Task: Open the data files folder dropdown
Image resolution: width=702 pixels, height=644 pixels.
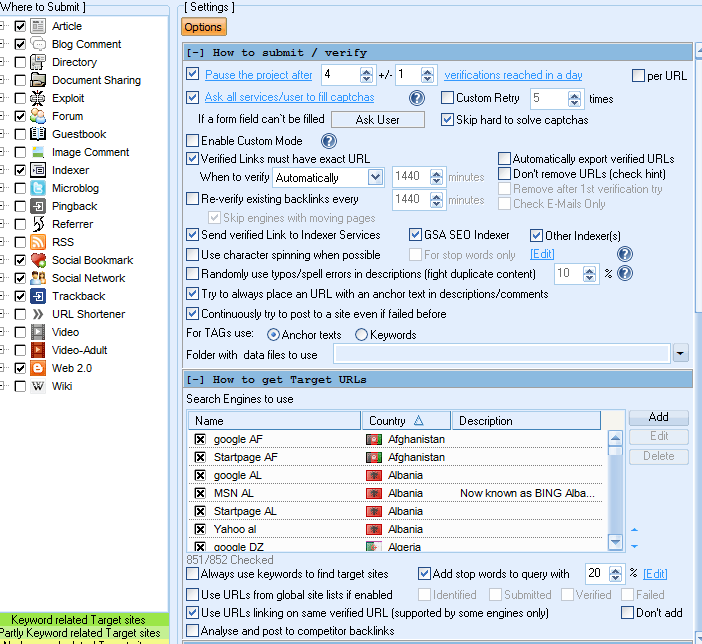Action: tap(681, 353)
